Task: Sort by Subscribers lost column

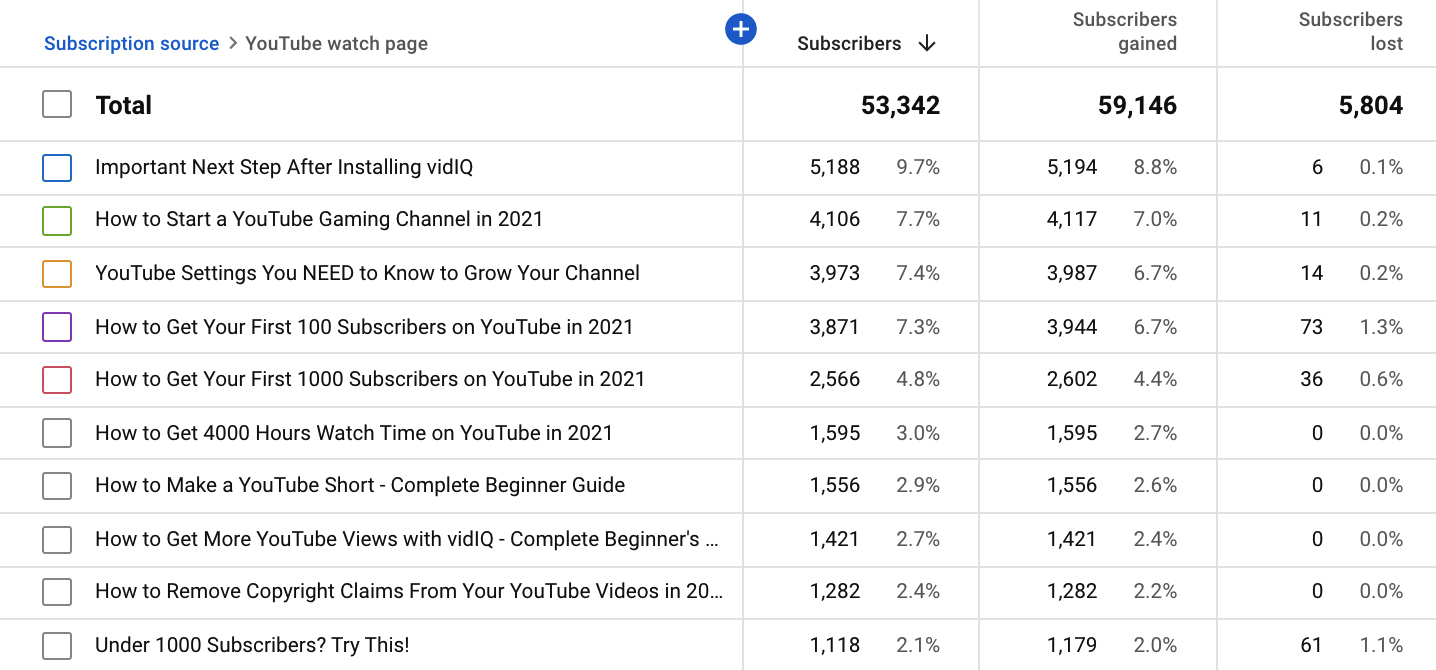Action: click(1350, 31)
